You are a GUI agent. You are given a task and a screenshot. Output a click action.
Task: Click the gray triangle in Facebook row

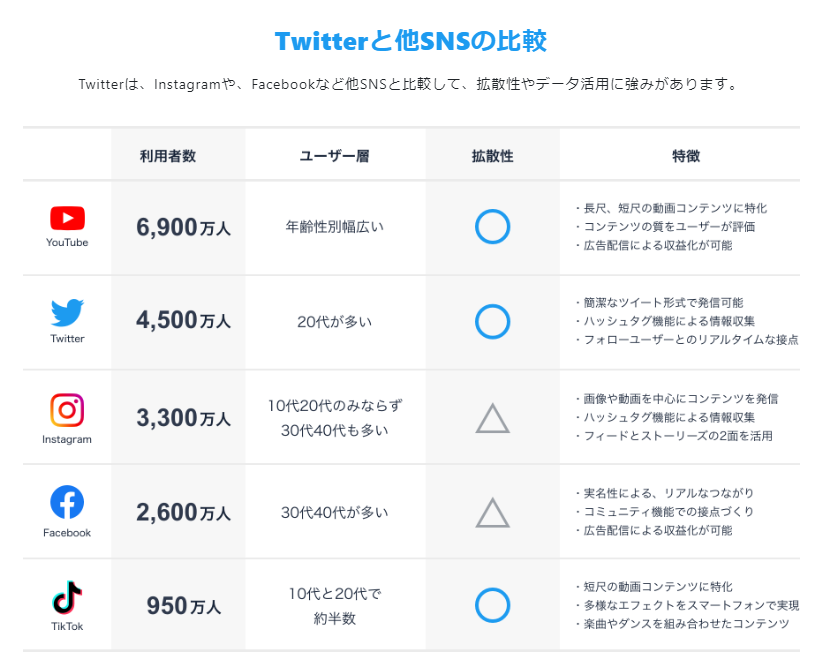(x=492, y=513)
